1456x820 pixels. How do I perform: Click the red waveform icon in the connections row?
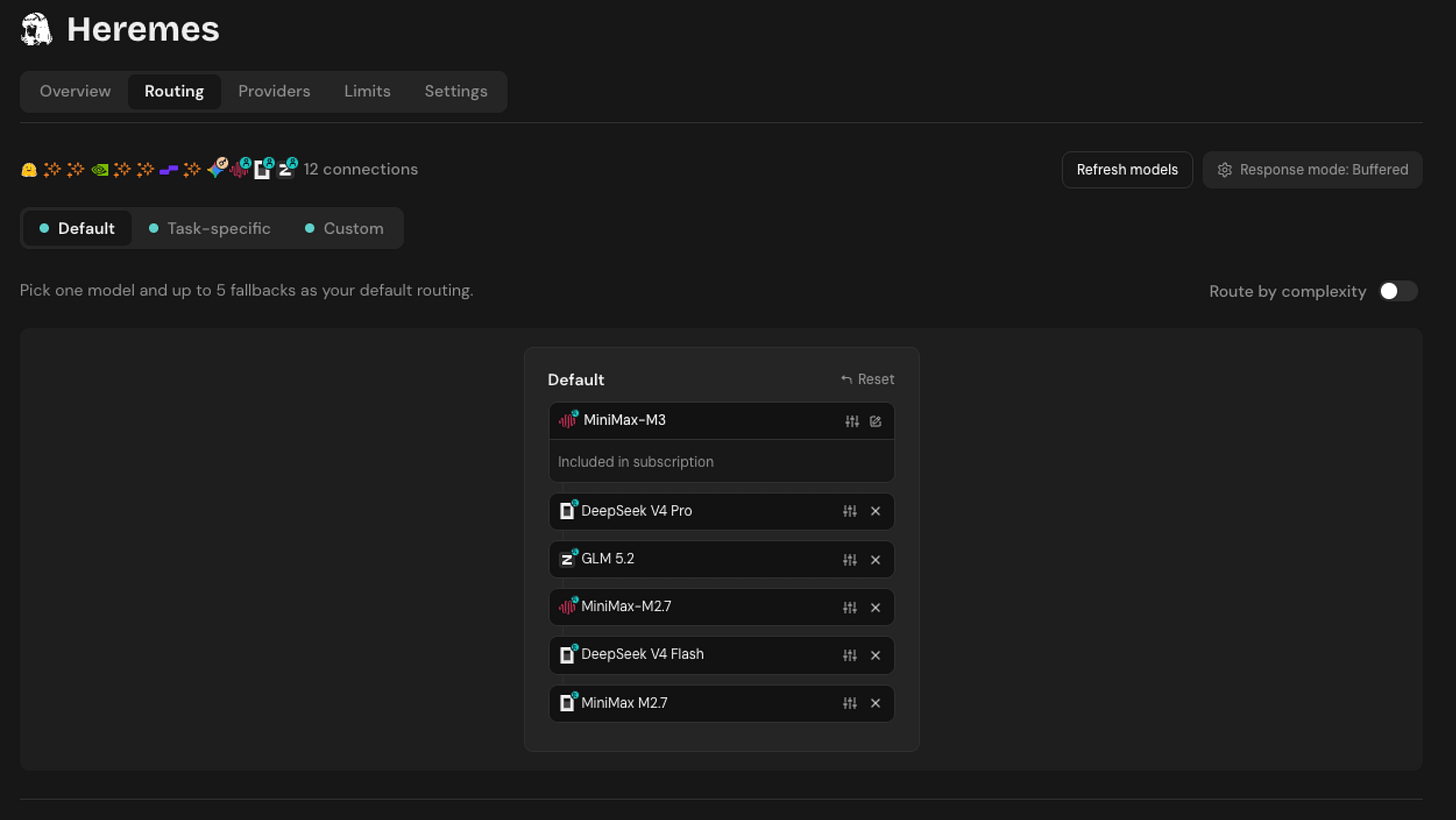pos(239,169)
